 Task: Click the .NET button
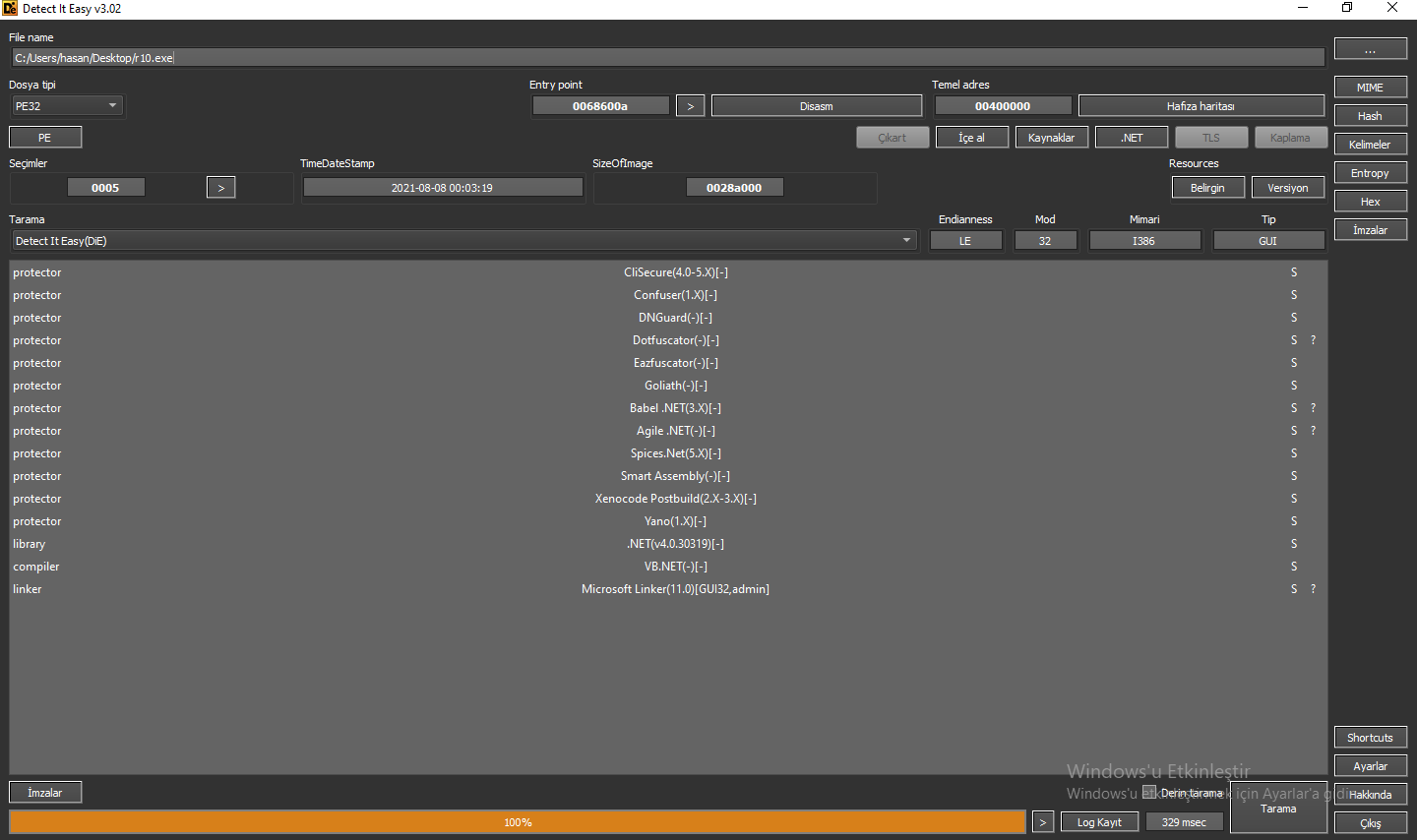point(1133,138)
